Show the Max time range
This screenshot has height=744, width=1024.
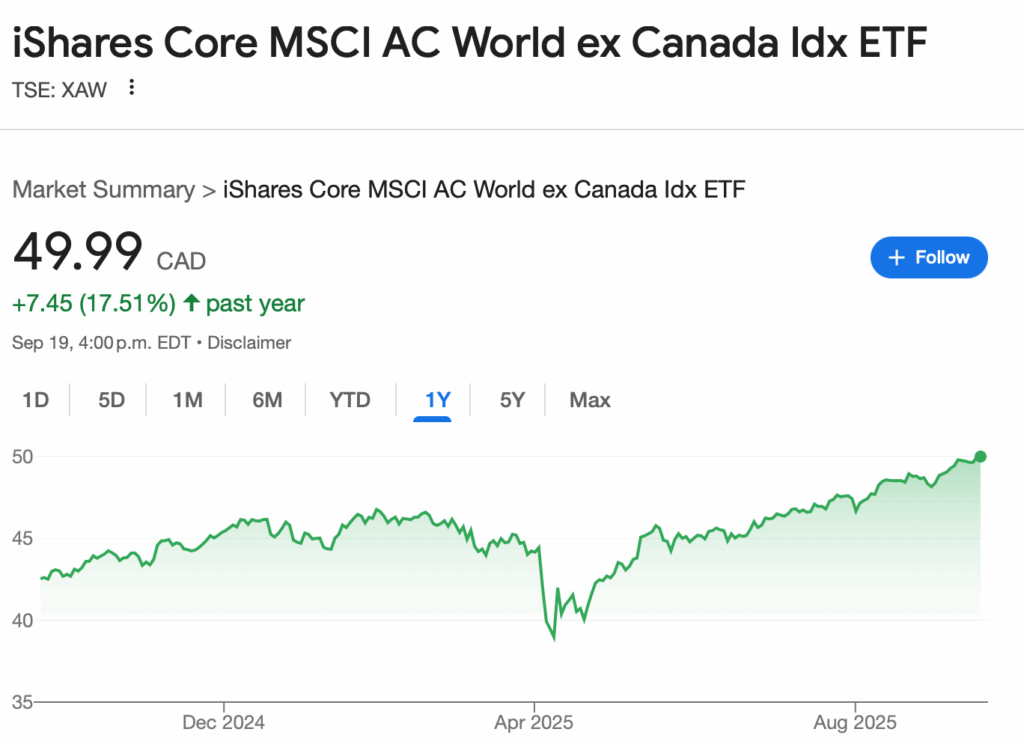590,401
